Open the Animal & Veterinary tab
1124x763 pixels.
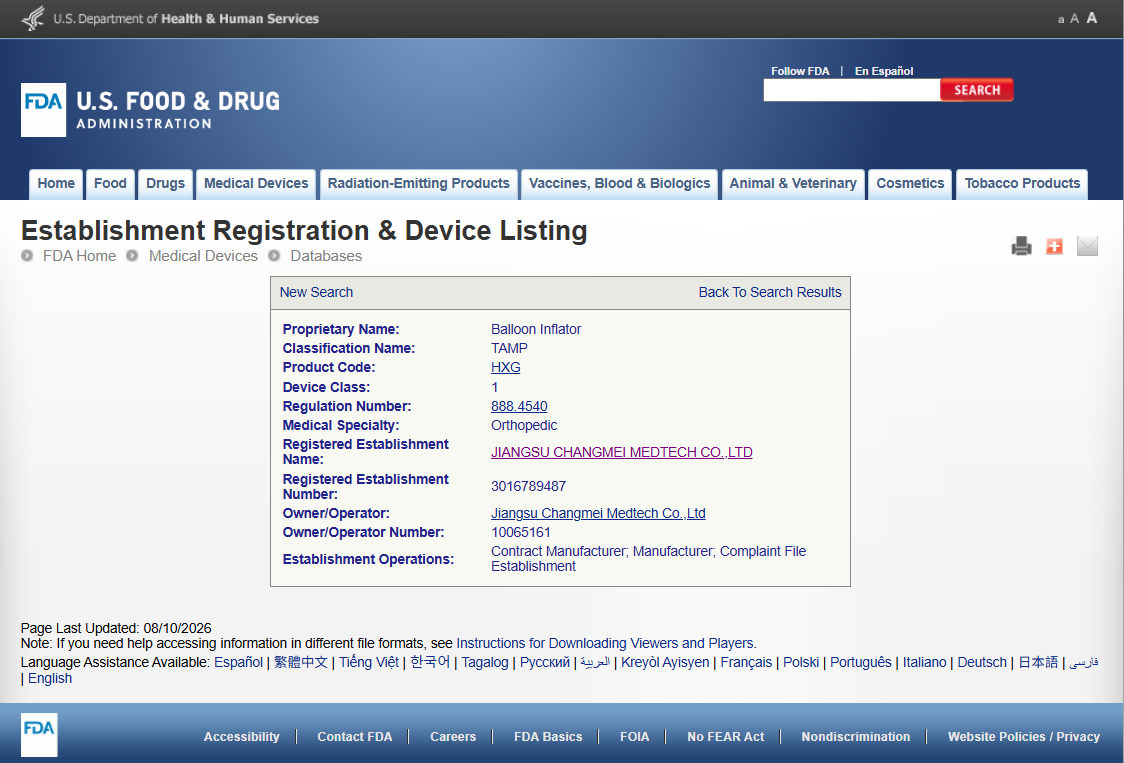(793, 184)
